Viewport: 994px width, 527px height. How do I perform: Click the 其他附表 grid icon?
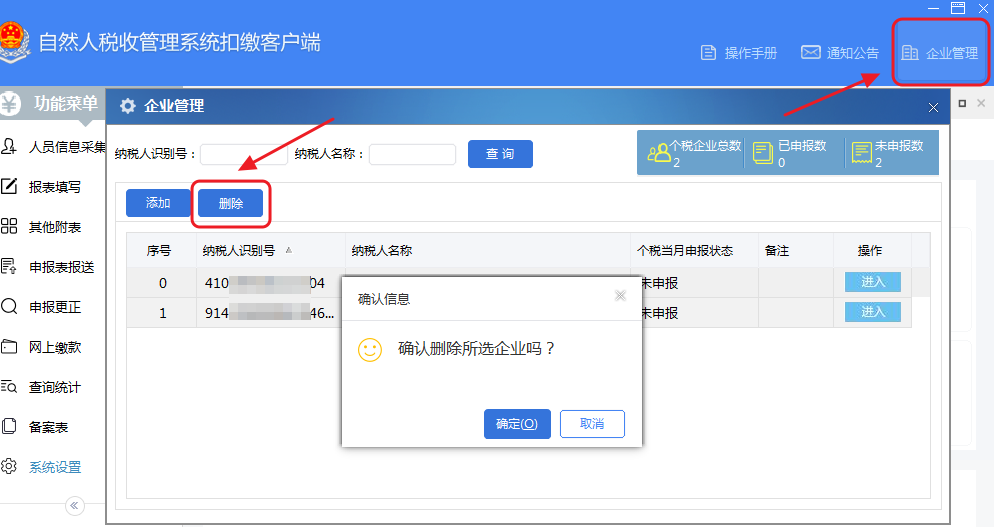pyautogui.click(x=9, y=226)
